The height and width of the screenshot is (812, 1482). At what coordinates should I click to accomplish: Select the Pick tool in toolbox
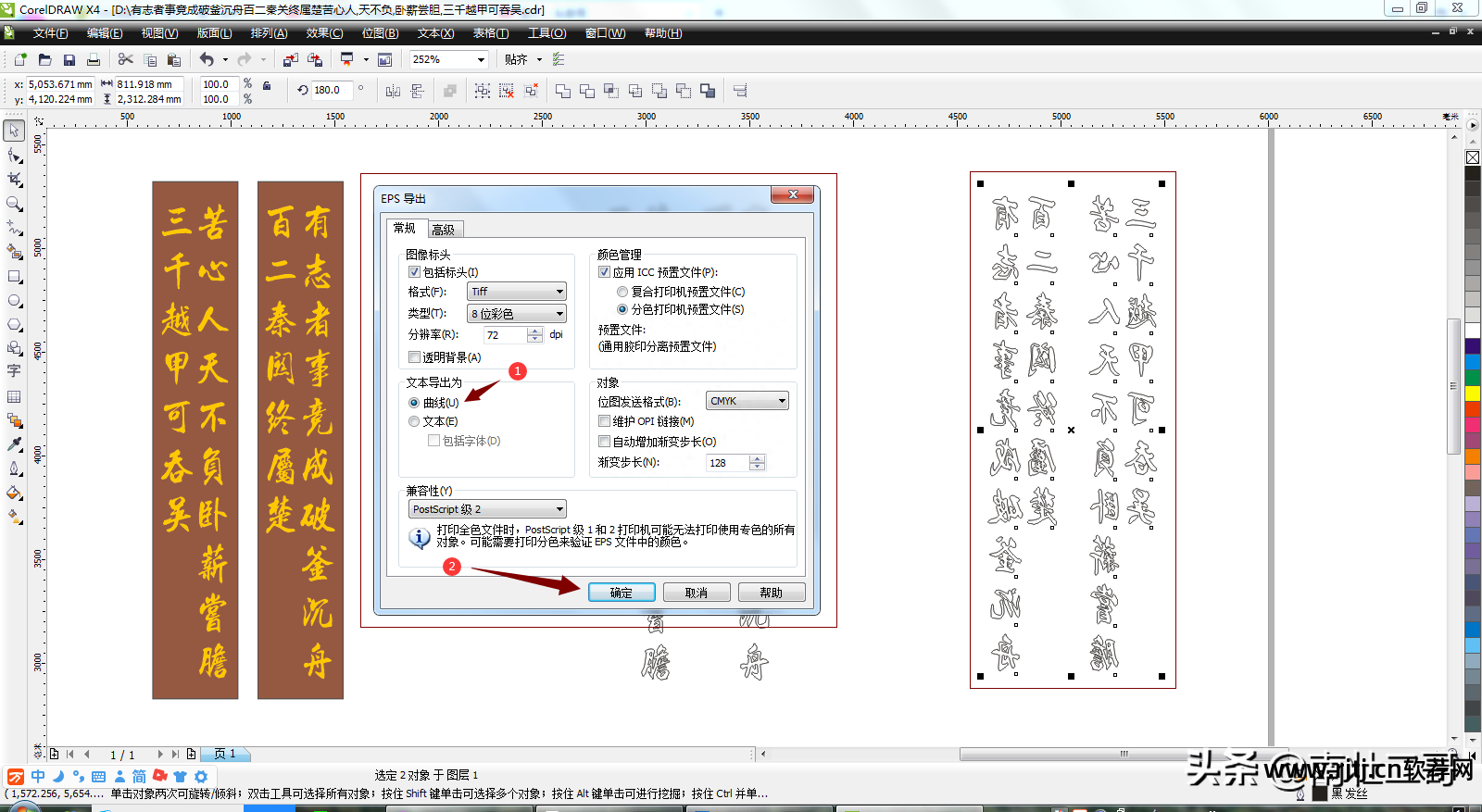[14, 131]
